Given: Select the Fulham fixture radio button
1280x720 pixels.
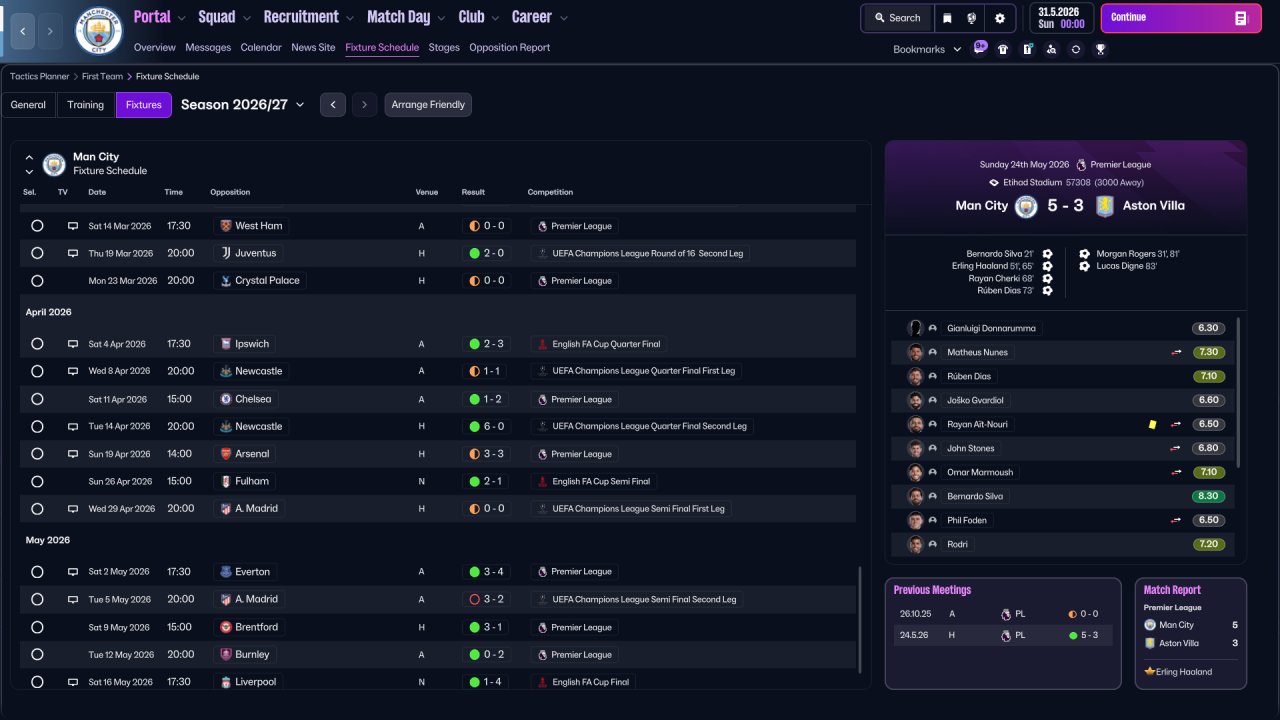Looking at the screenshot, I should point(37,481).
